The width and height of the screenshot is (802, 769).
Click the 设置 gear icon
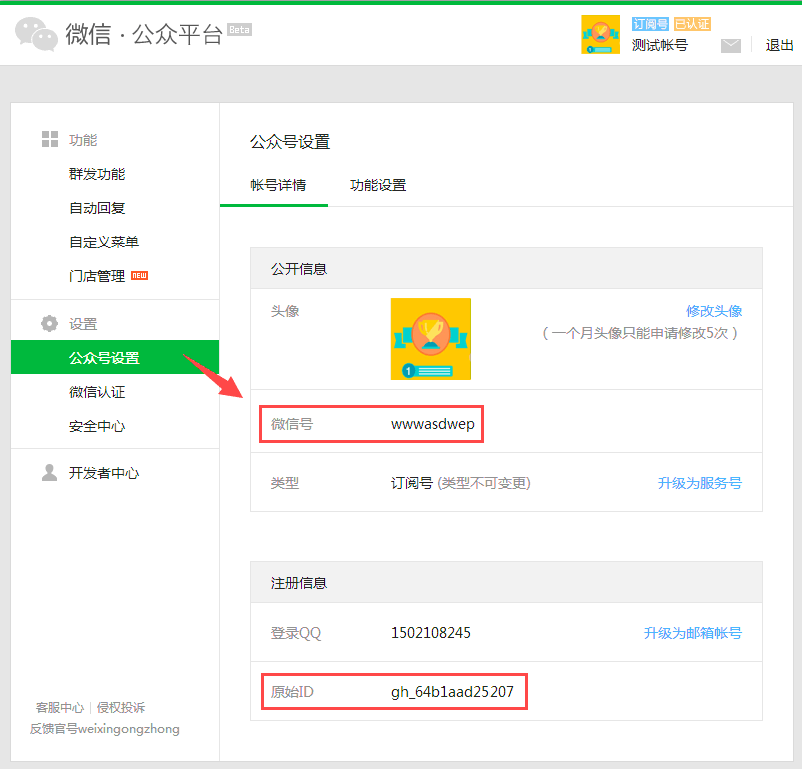coord(50,324)
